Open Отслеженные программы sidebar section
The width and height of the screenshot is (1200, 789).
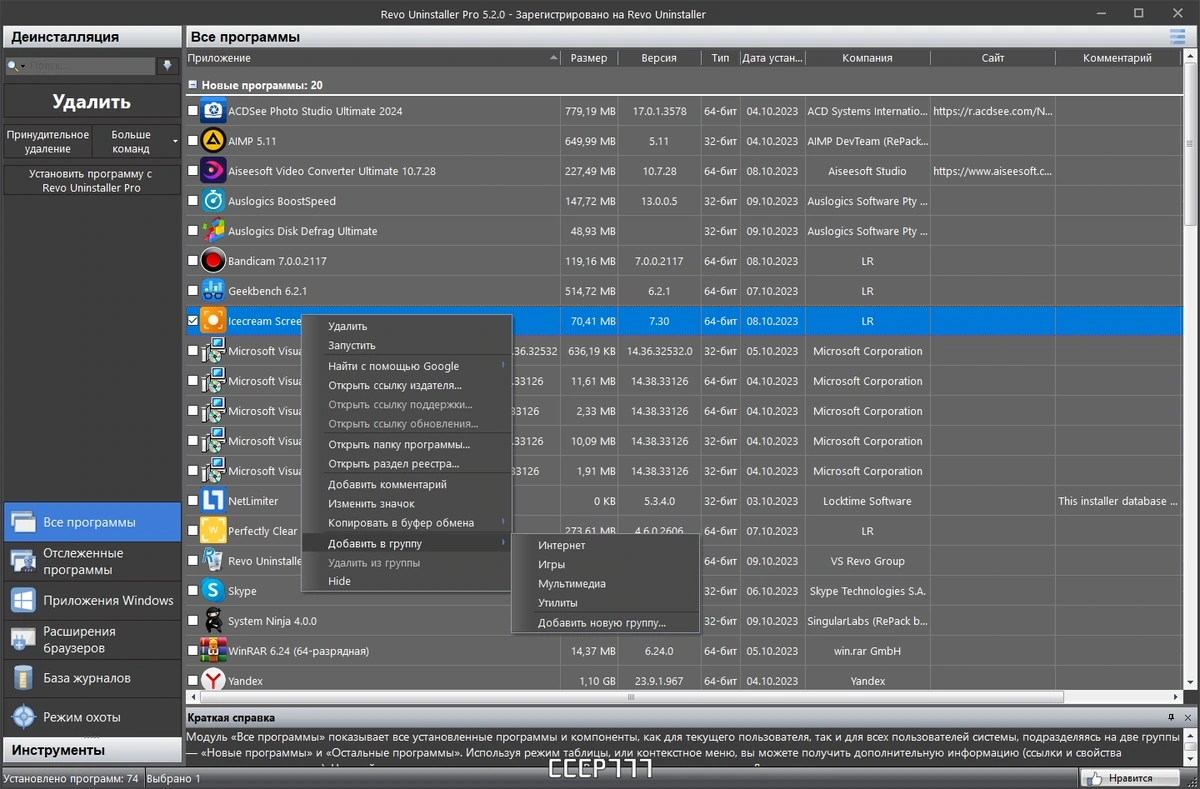coord(92,561)
